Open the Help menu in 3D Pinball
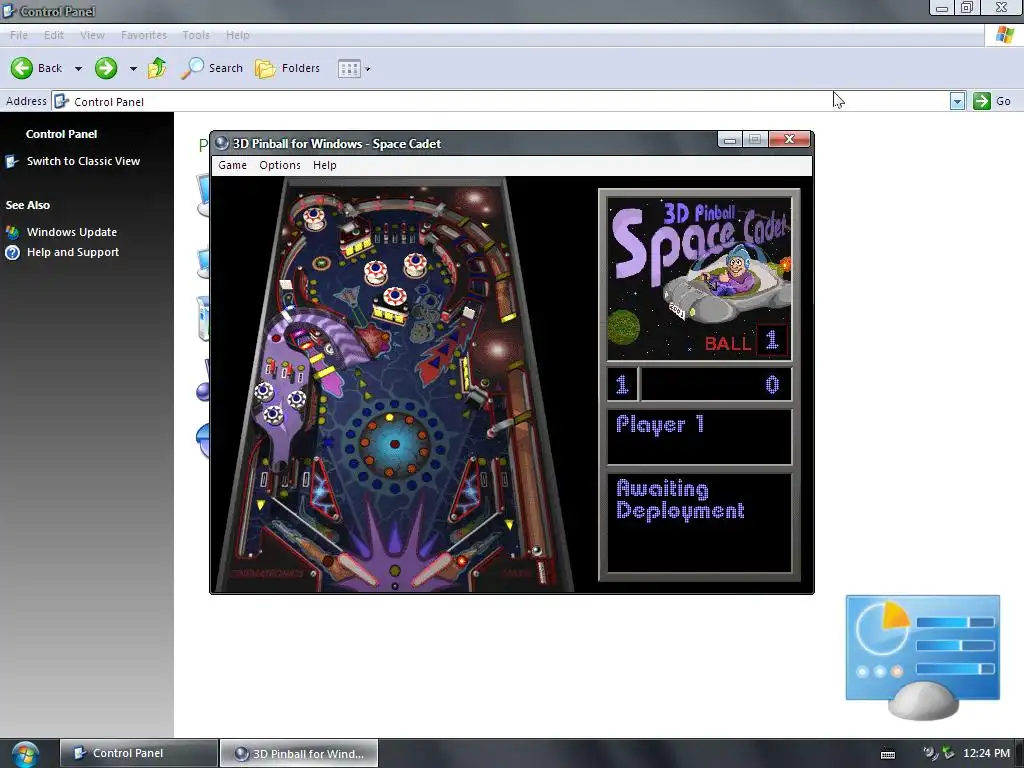 325,165
